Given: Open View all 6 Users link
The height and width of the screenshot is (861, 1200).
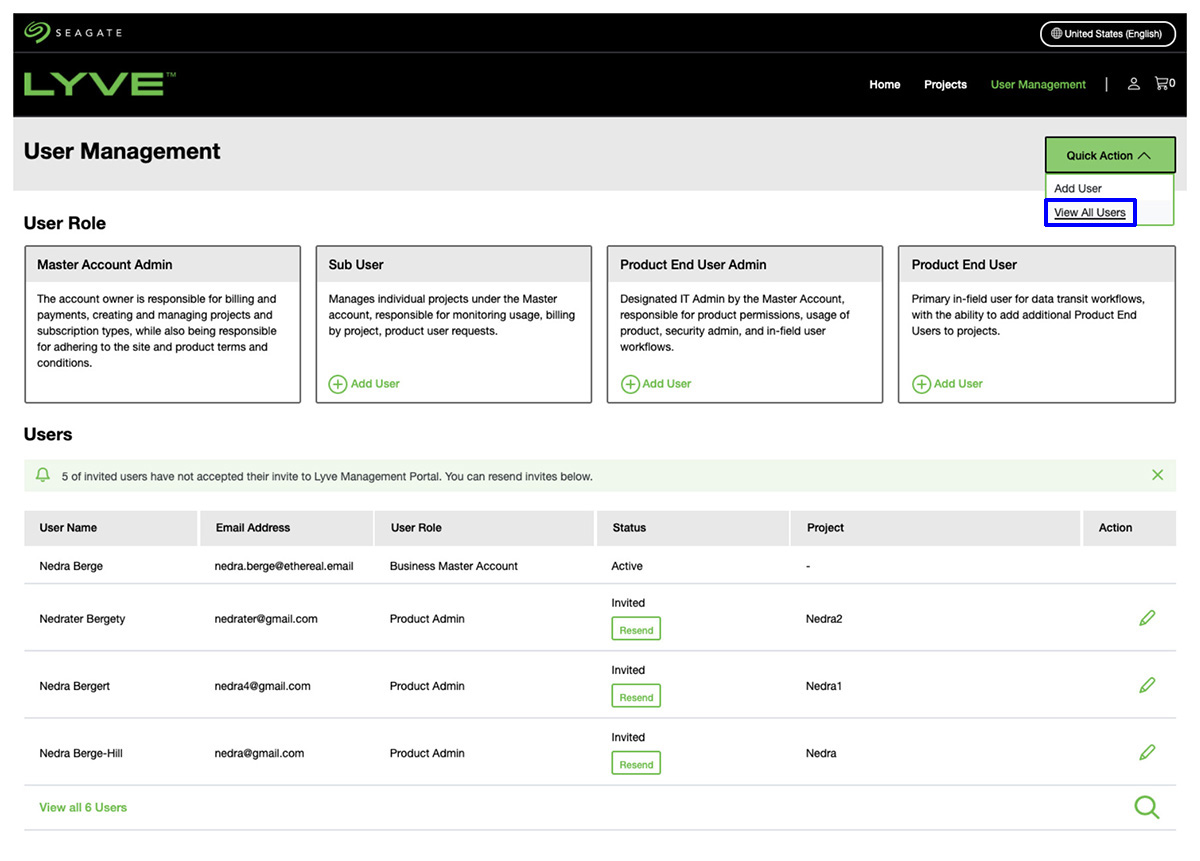Looking at the screenshot, I should (83, 807).
